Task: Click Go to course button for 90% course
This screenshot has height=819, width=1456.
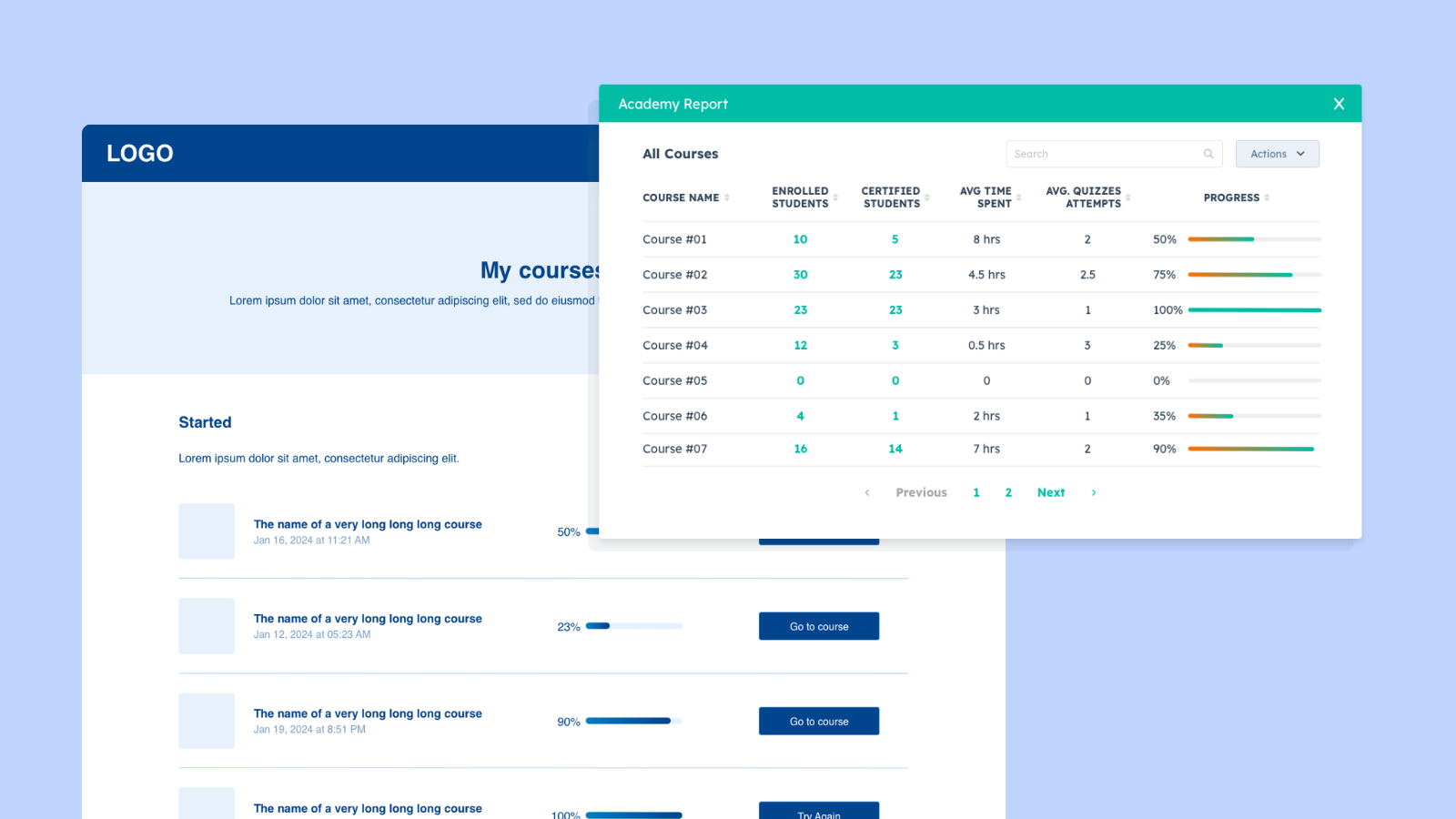Action: click(x=819, y=721)
